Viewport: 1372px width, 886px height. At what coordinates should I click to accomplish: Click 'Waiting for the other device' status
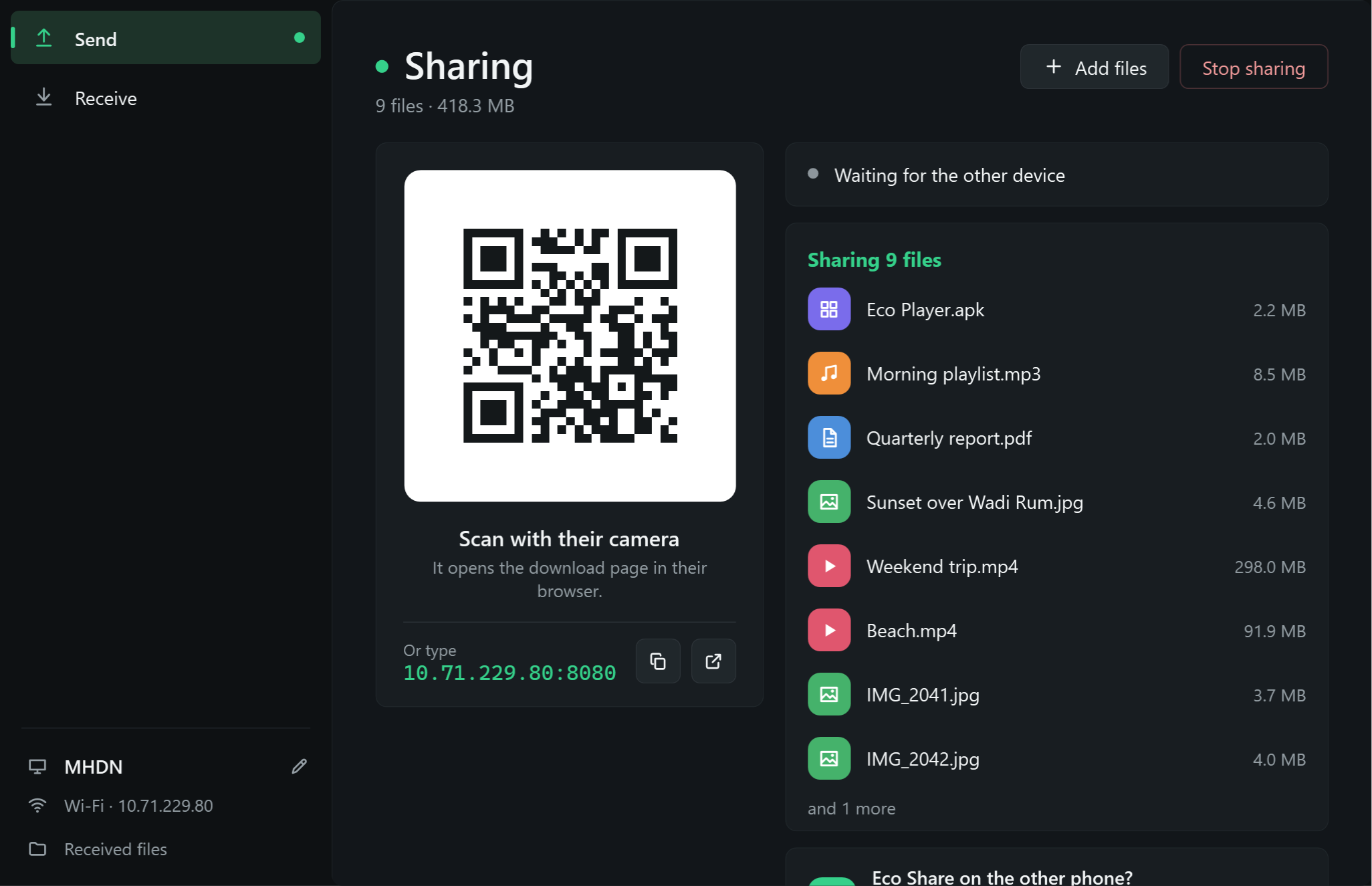point(949,175)
